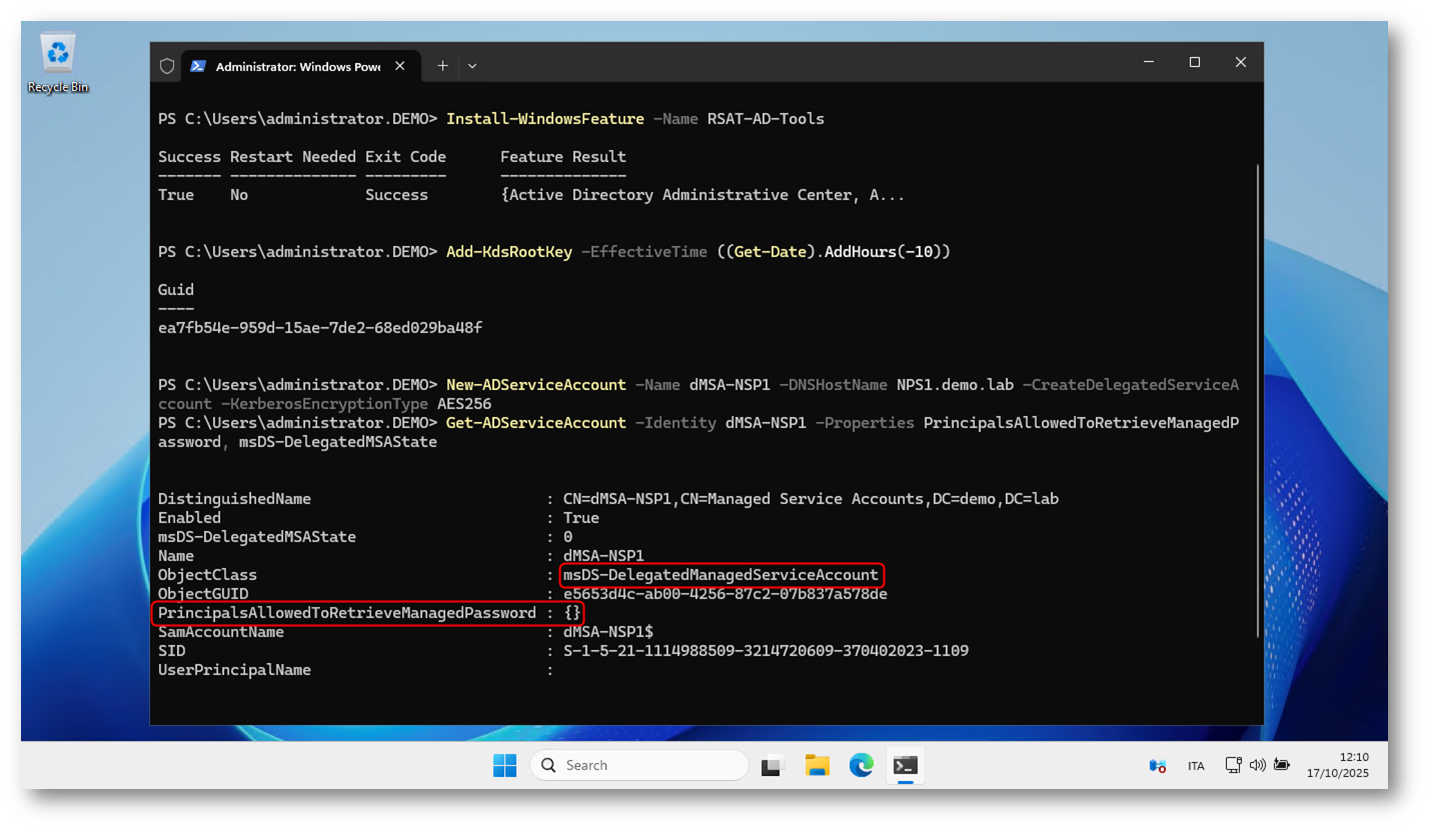The width and height of the screenshot is (1430, 831).
Task: Launch File Explorer from the taskbar
Action: pyautogui.click(x=818, y=765)
